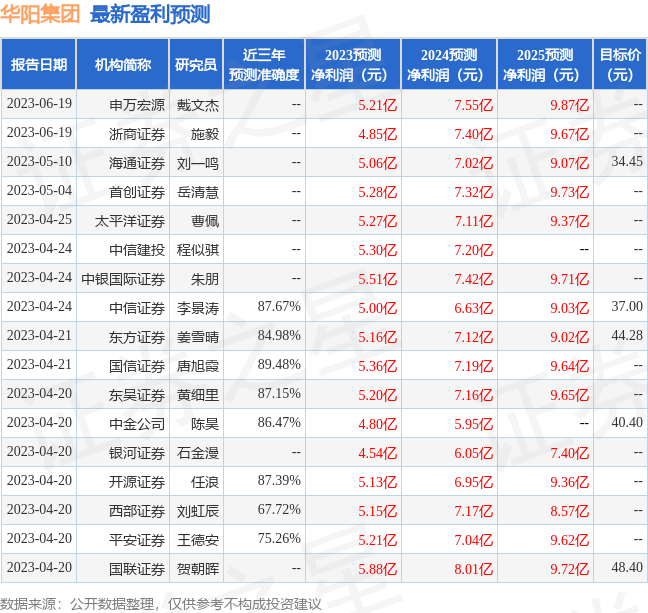This screenshot has height=613, width=648.
Task: Click the 5.51亿 profit value
Action: (377, 279)
